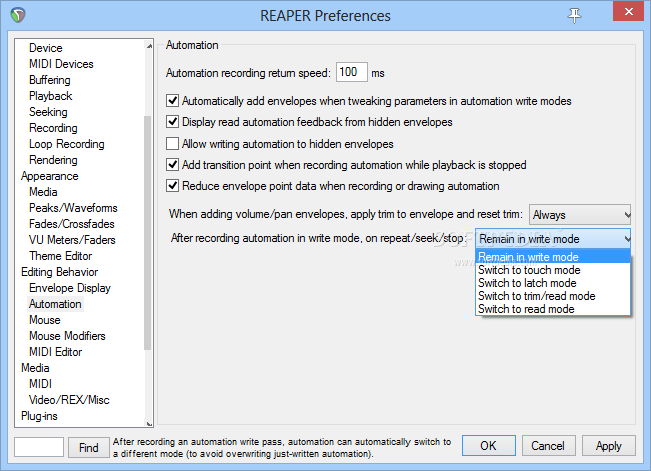This screenshot has width=651, height=471.
Task: Click the category list scrollbar thumb
Action: (x=147, y=233)
